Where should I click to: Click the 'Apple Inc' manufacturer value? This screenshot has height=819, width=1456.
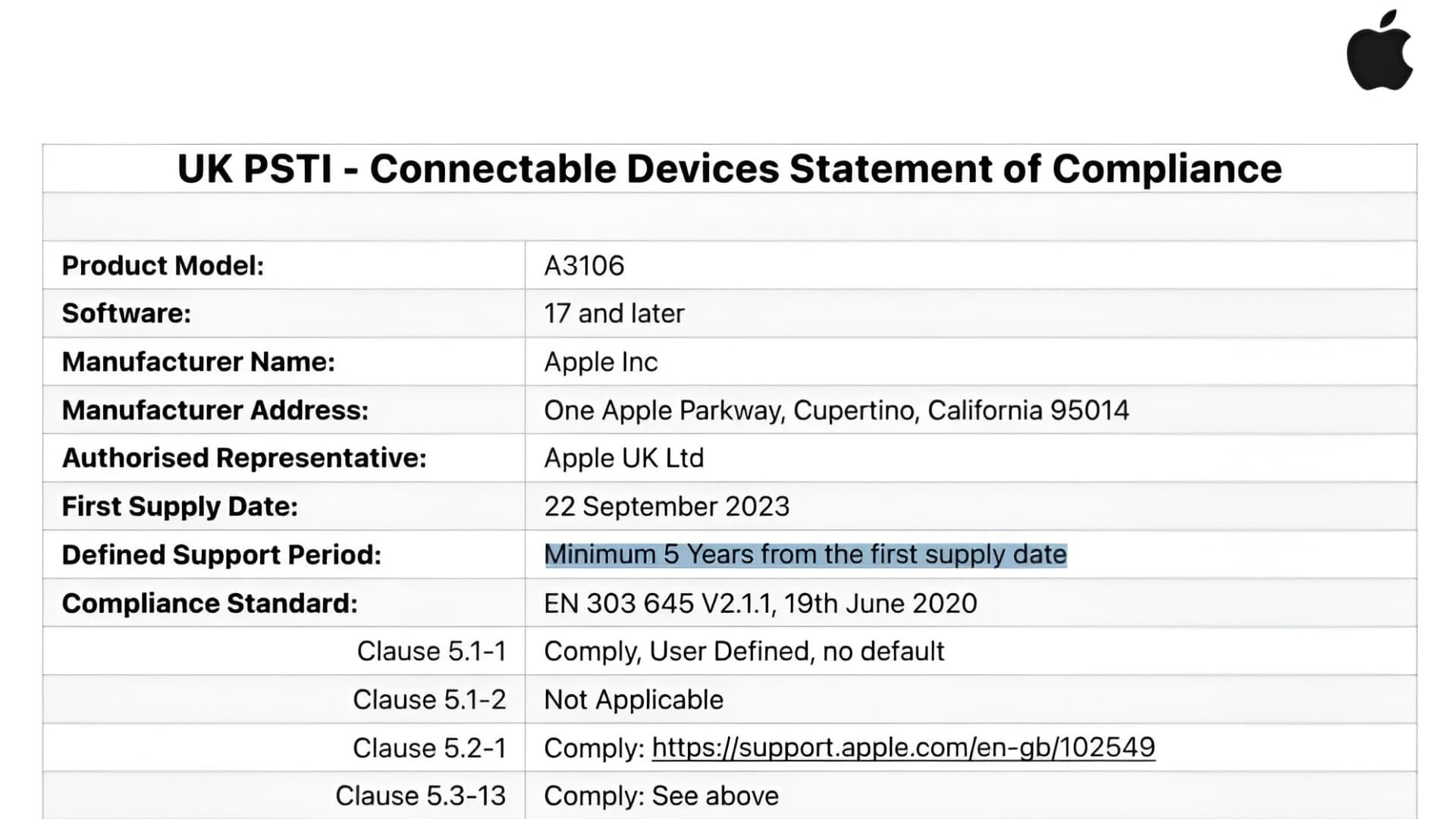(601, 362)
